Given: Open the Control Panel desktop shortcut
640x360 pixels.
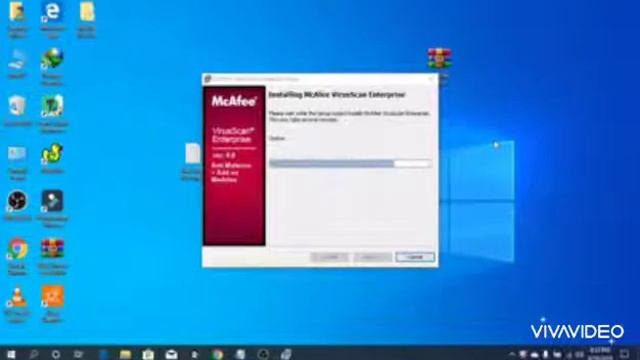Looking at the screenshot, I should tap(17, 162).
